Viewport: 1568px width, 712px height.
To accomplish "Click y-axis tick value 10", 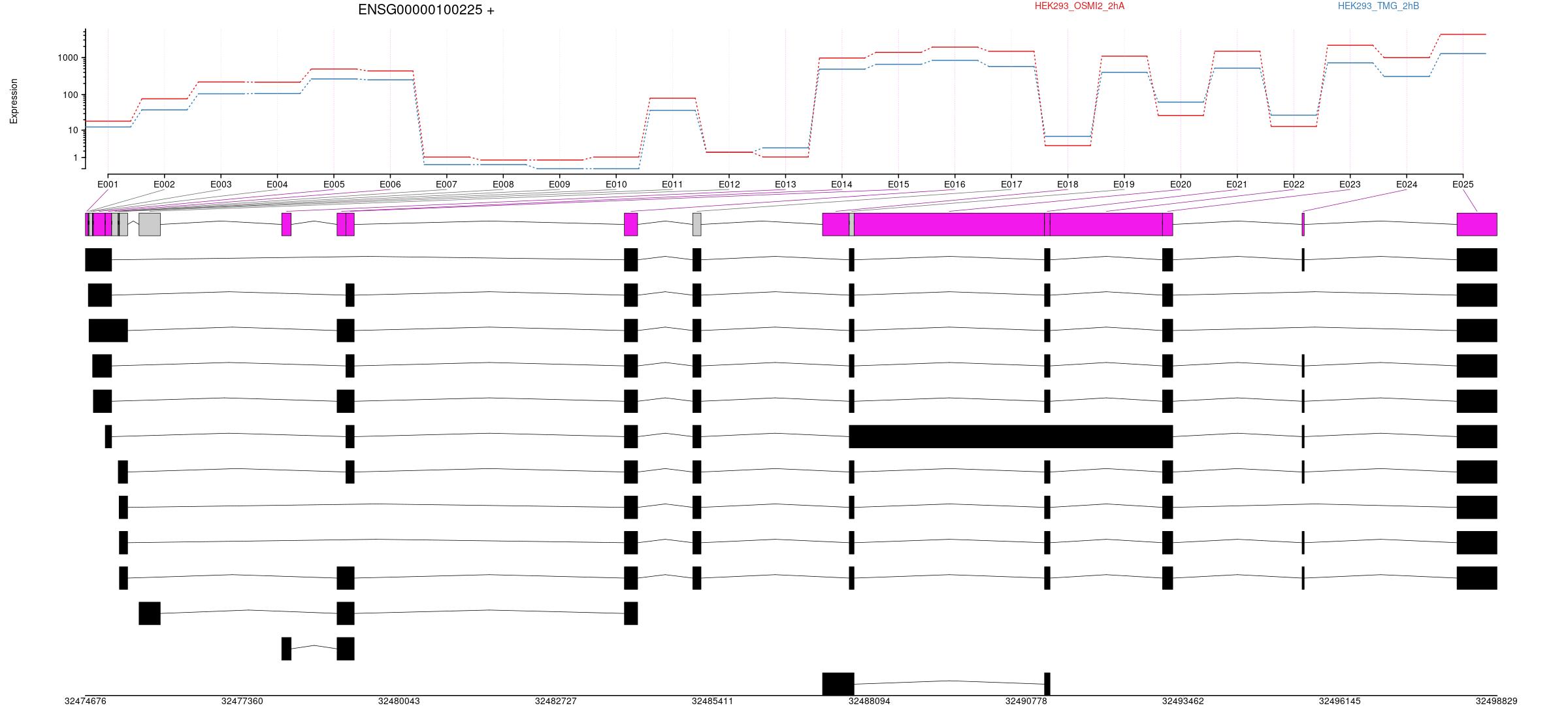I will pyautogui.click(x=73, y=131).
